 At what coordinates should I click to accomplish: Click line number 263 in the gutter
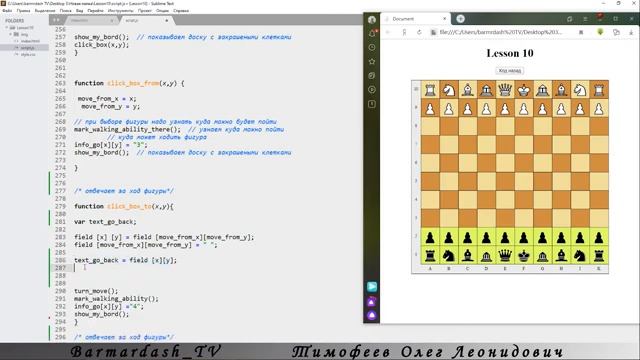click(x=60, y=83)
